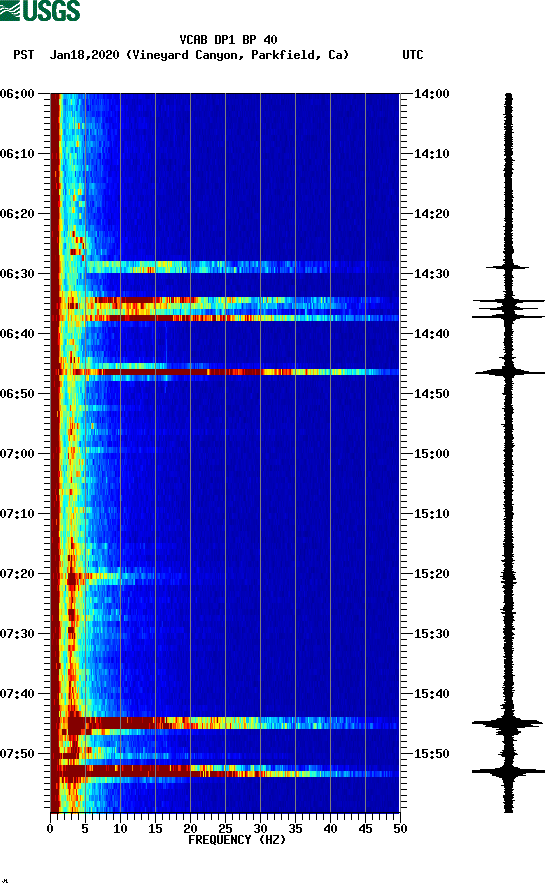
Task: Click the 15:00 UTC time label
Action: [x=431, y=454]
